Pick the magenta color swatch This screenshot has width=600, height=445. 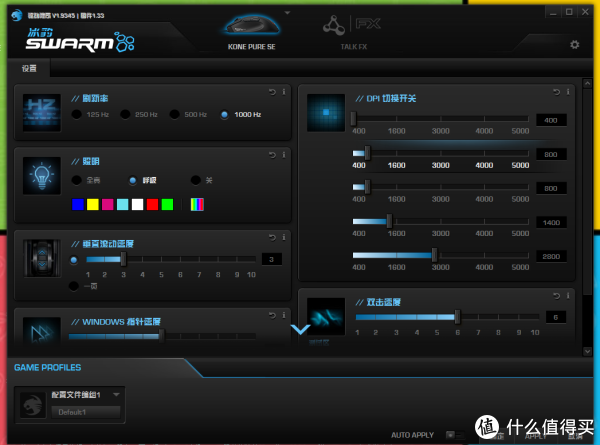tap(108, 204)
